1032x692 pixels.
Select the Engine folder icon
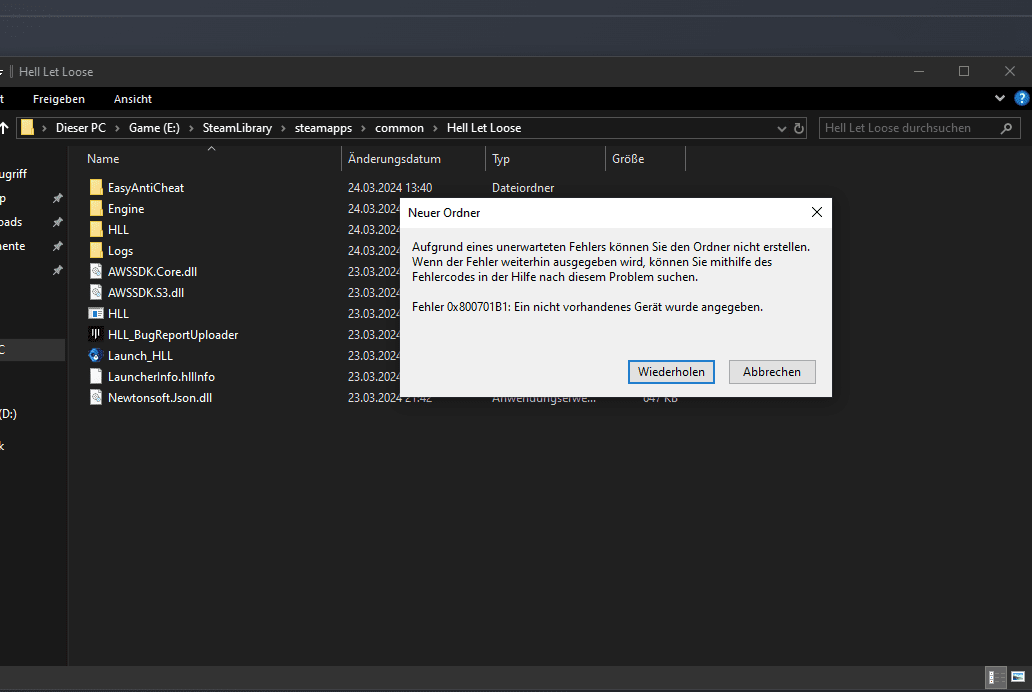pos(96,209)
